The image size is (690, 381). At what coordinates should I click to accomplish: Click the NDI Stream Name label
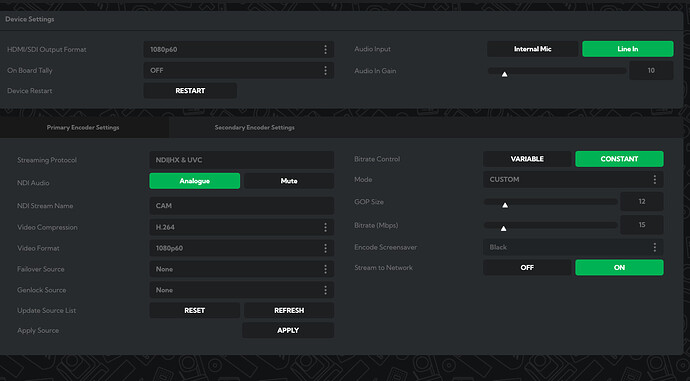coord(45,206)
